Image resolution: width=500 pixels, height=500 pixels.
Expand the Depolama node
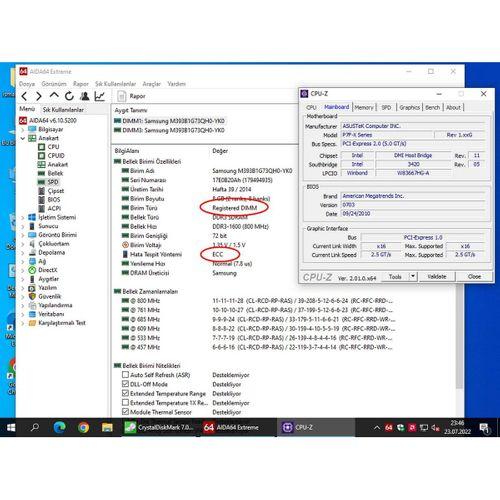23,253
